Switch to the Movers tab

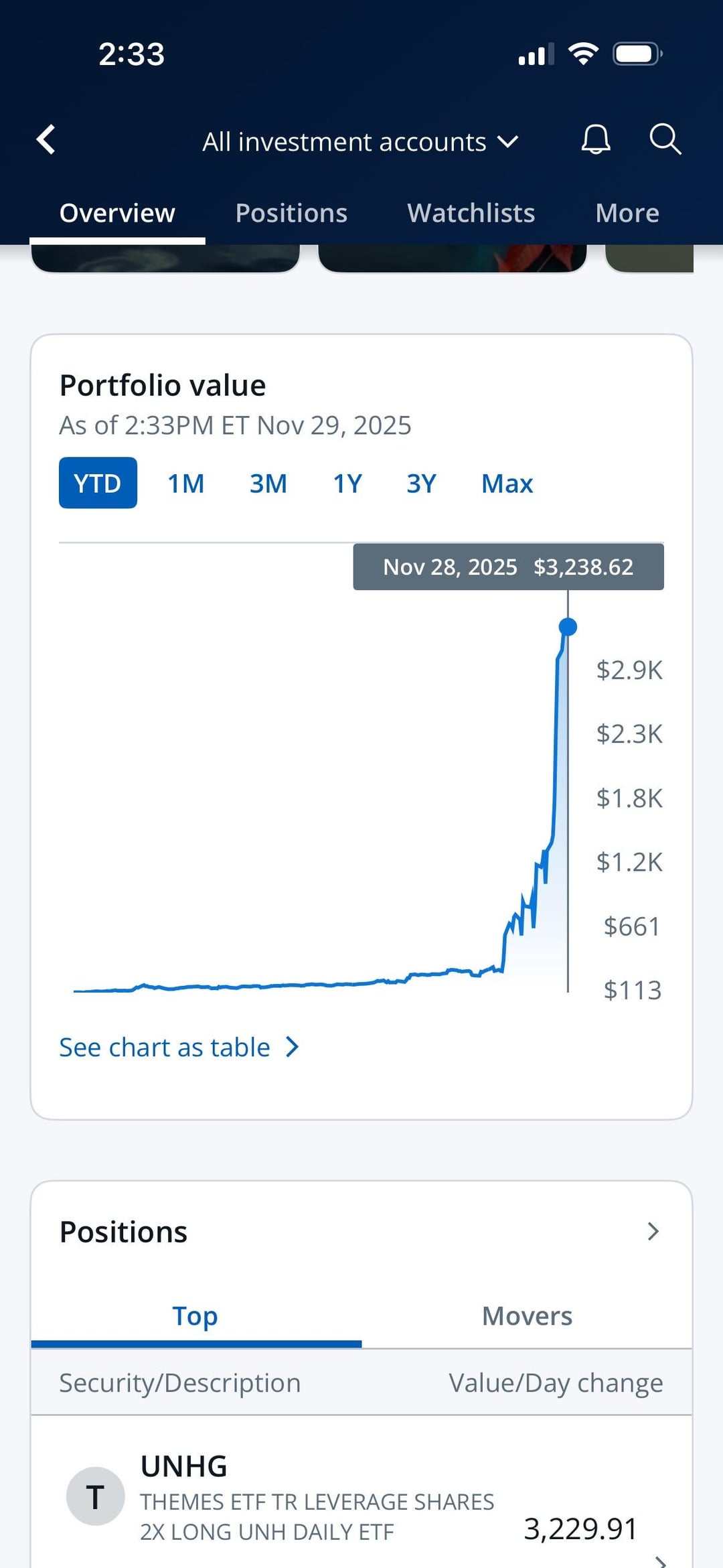coord(527,1316)
